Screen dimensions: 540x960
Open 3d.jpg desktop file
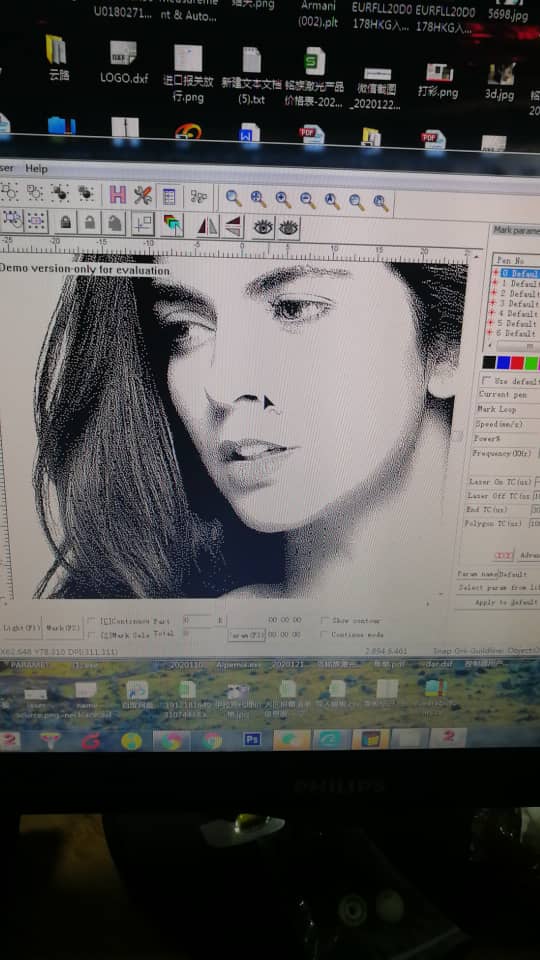point(500,81)
